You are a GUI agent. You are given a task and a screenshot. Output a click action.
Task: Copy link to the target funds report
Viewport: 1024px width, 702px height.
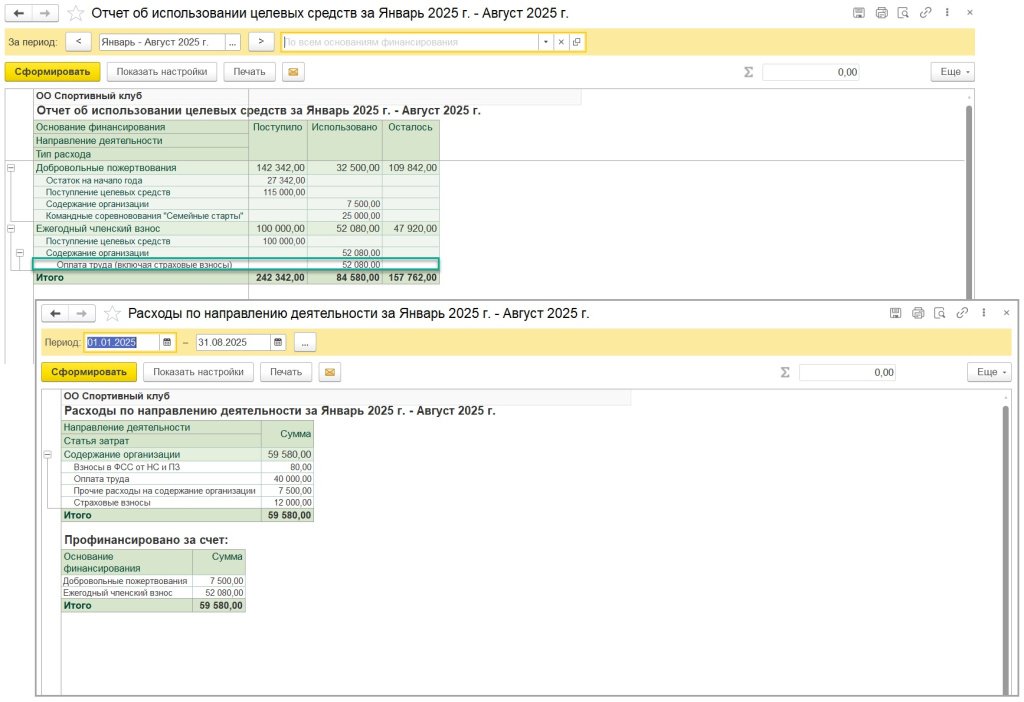point(926,13)
